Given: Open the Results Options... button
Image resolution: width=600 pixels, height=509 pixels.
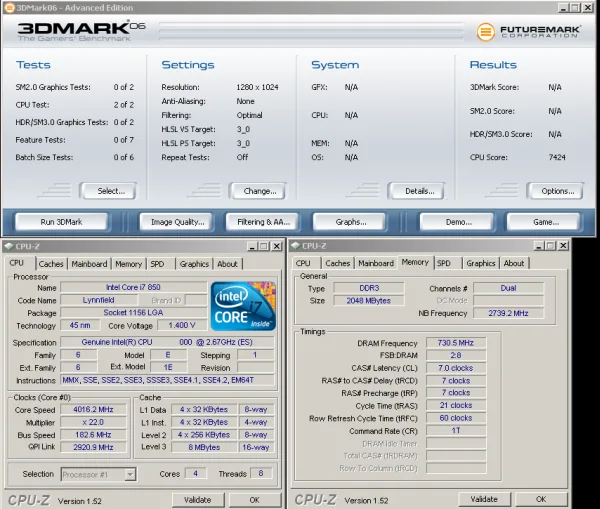Looking at the screenshot, I should pyautogui.click(x=555, y=191).
